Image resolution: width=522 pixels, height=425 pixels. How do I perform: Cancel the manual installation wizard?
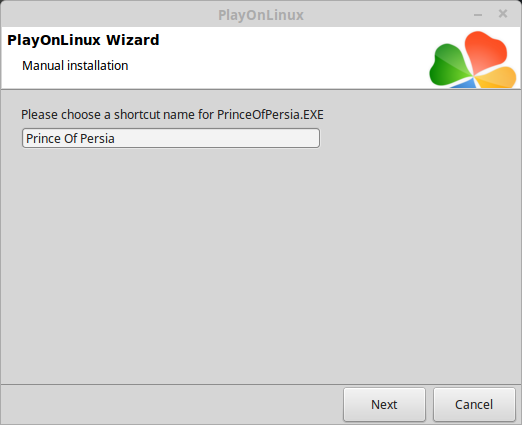(x=474, y=404)
